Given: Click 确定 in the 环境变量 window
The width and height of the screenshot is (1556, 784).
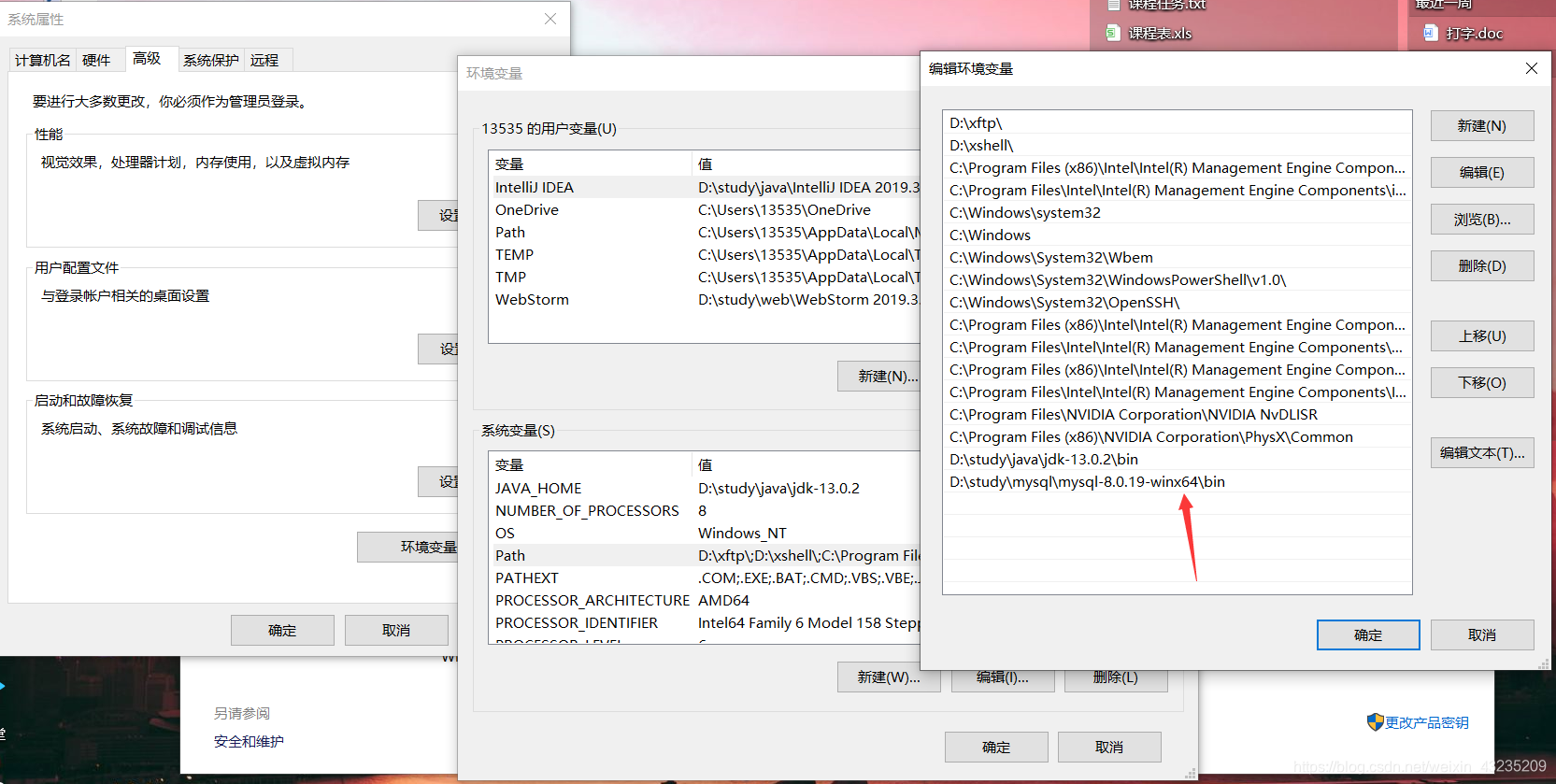Looking at the screenshot, I should pos(996,748).
